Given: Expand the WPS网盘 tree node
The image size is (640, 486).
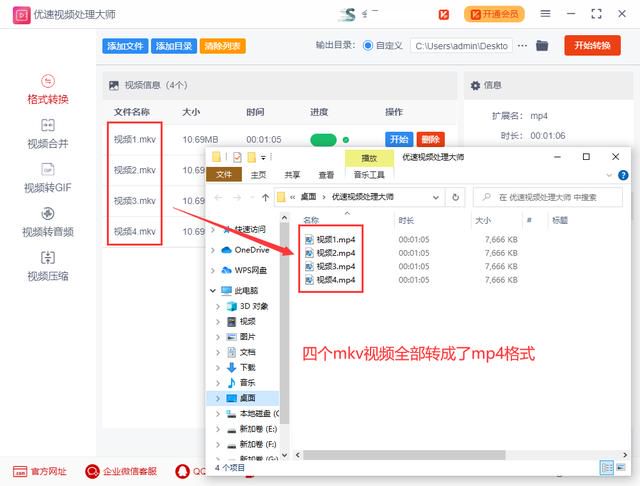Looking at the screenshot, I should pyautogui.click(x=213, y=270).
